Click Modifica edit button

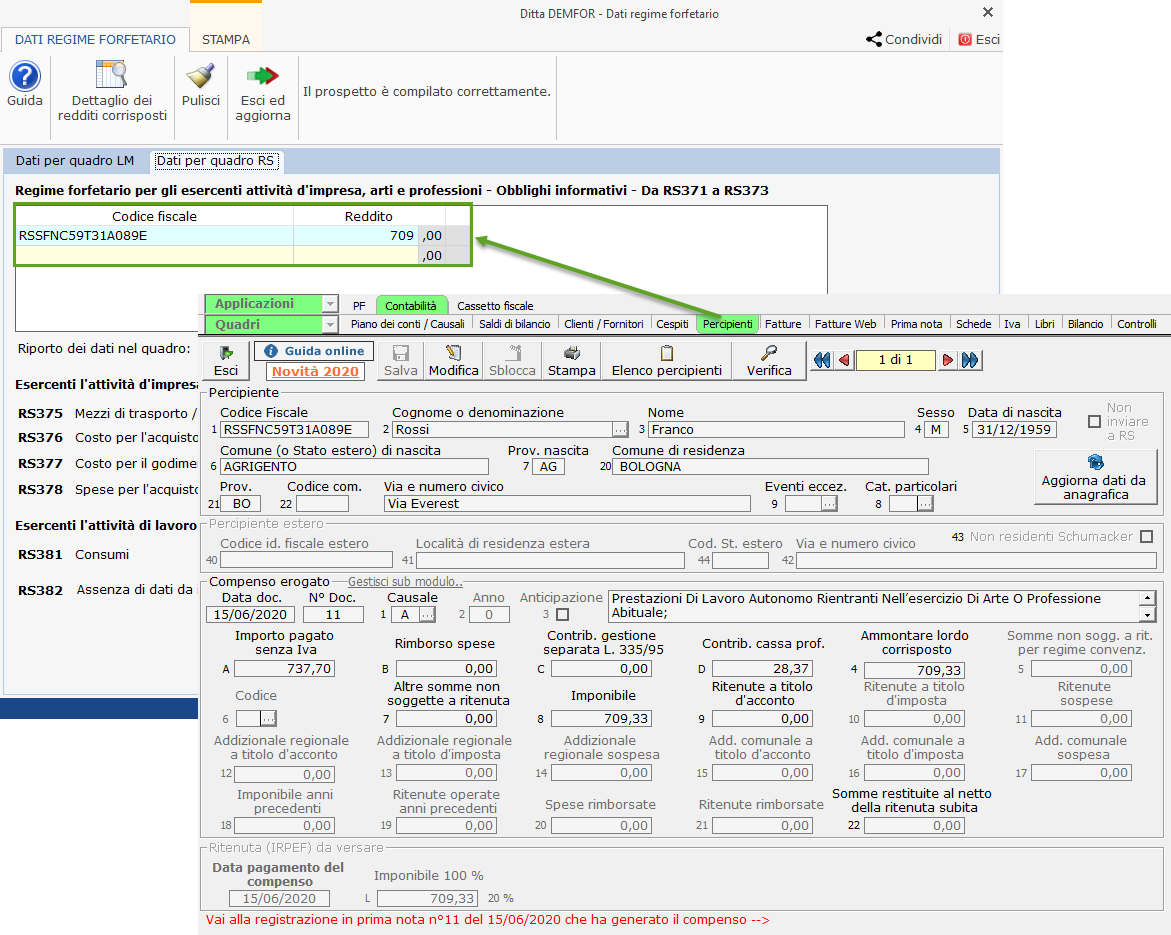(453, 361)
